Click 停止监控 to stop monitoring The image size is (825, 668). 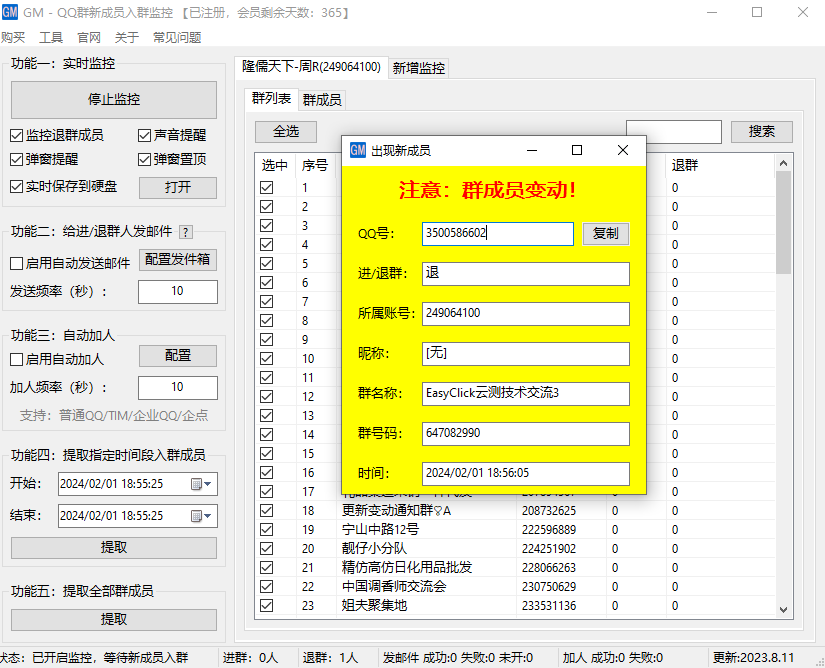coord(113,100)
